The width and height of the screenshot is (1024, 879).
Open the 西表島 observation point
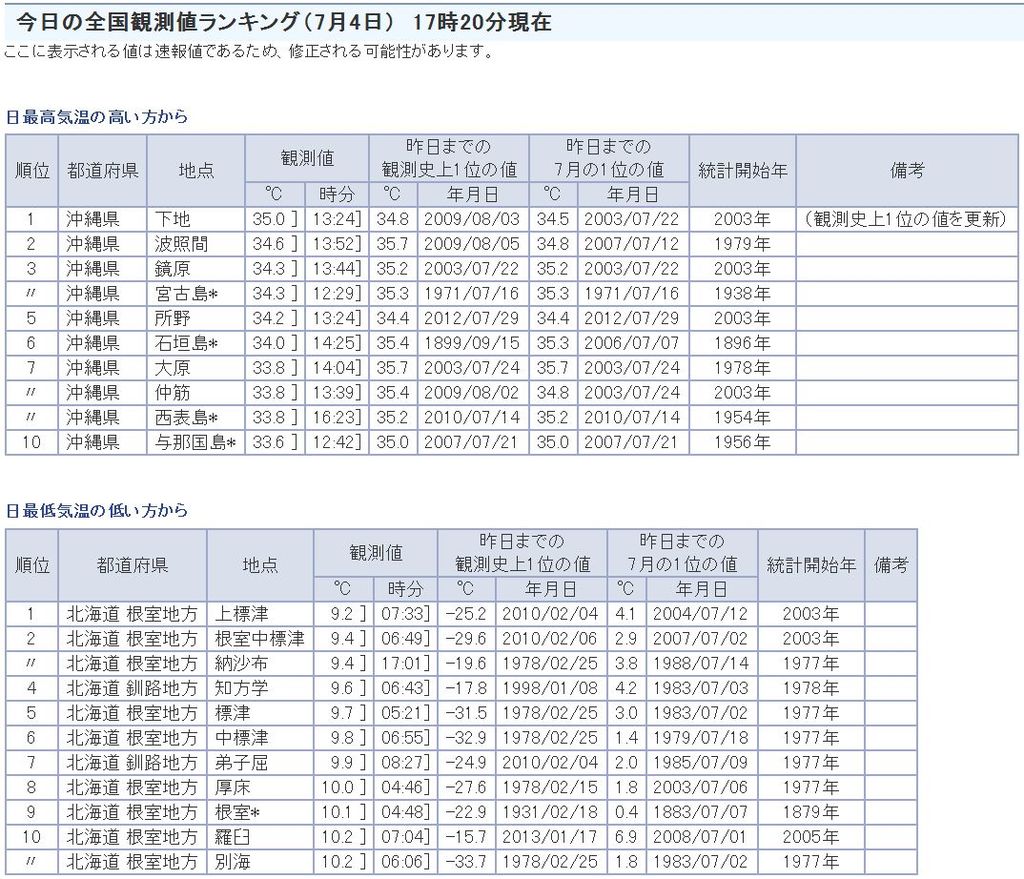pyautogui.click(x=186, y=417)
